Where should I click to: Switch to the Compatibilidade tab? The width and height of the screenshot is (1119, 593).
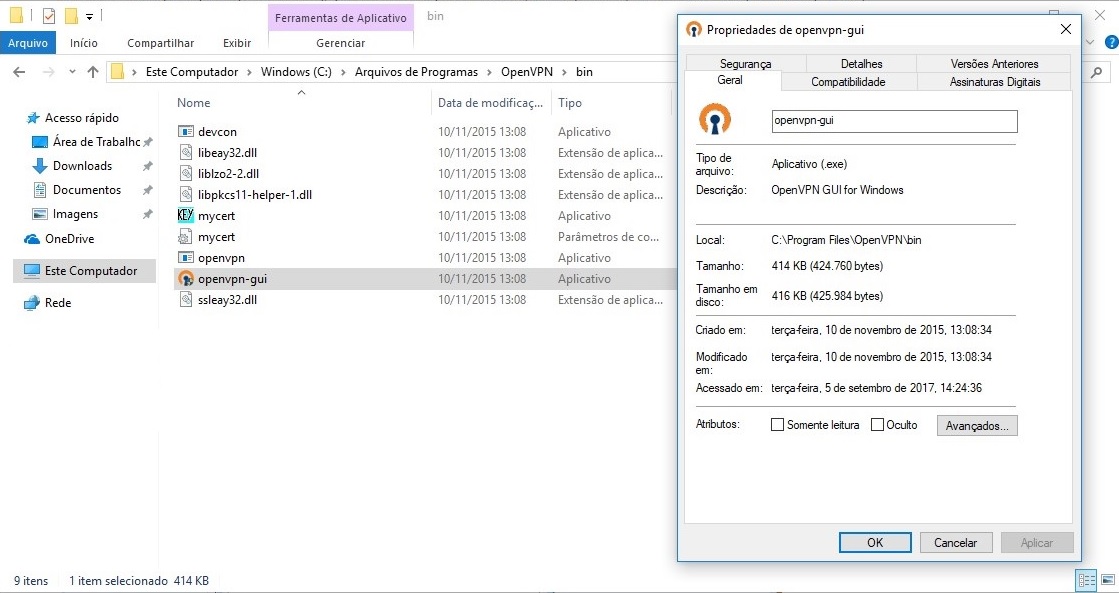pyautogui.click(x=849, y=82)
